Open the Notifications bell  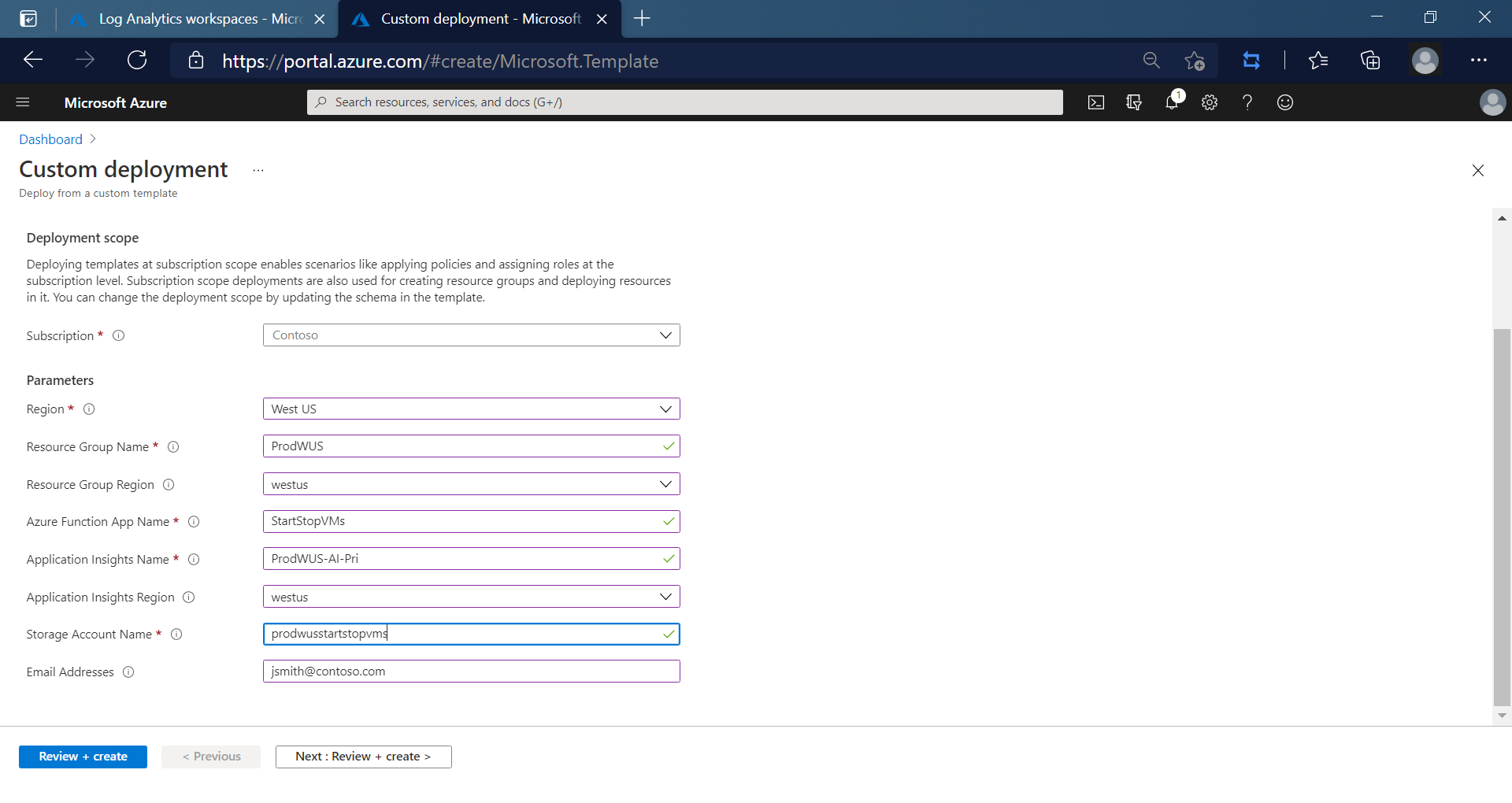1172,102
